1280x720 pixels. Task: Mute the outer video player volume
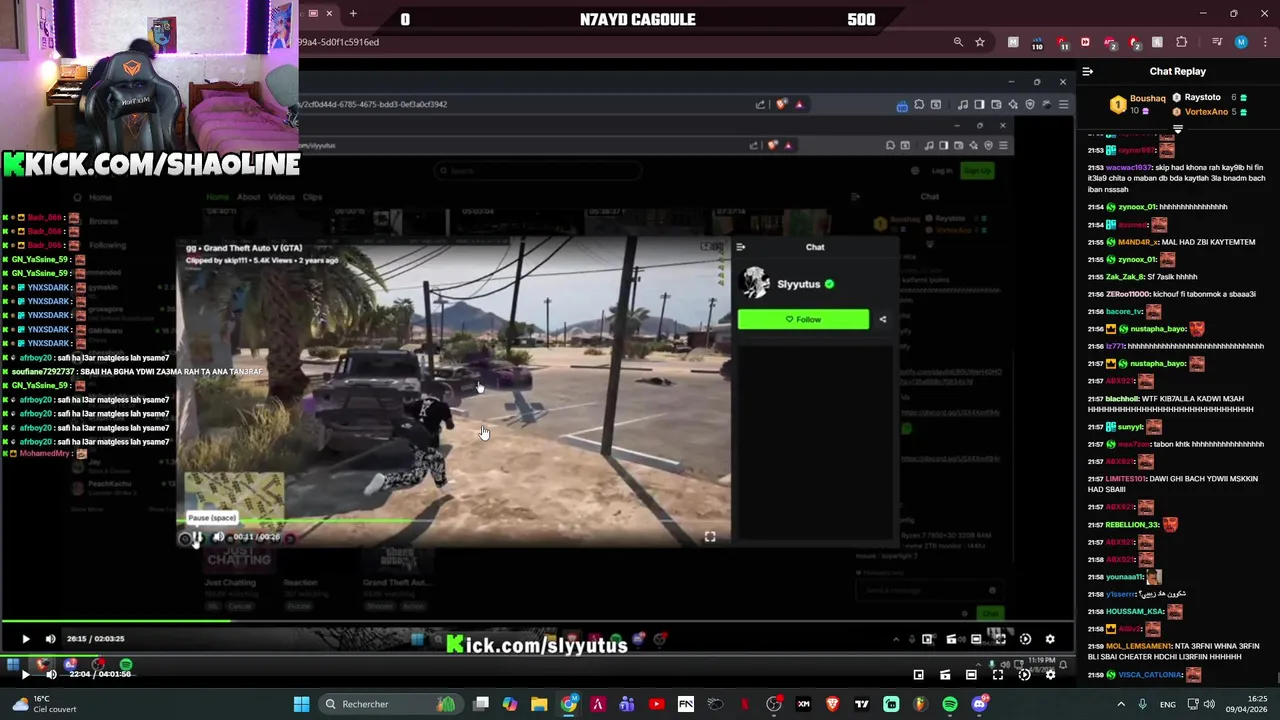(x=50, y=674)
